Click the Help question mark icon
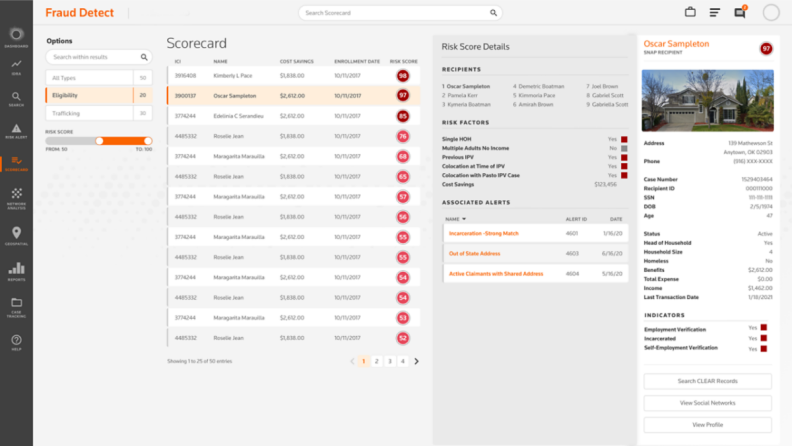792x446 pixels. pos(16,340)
